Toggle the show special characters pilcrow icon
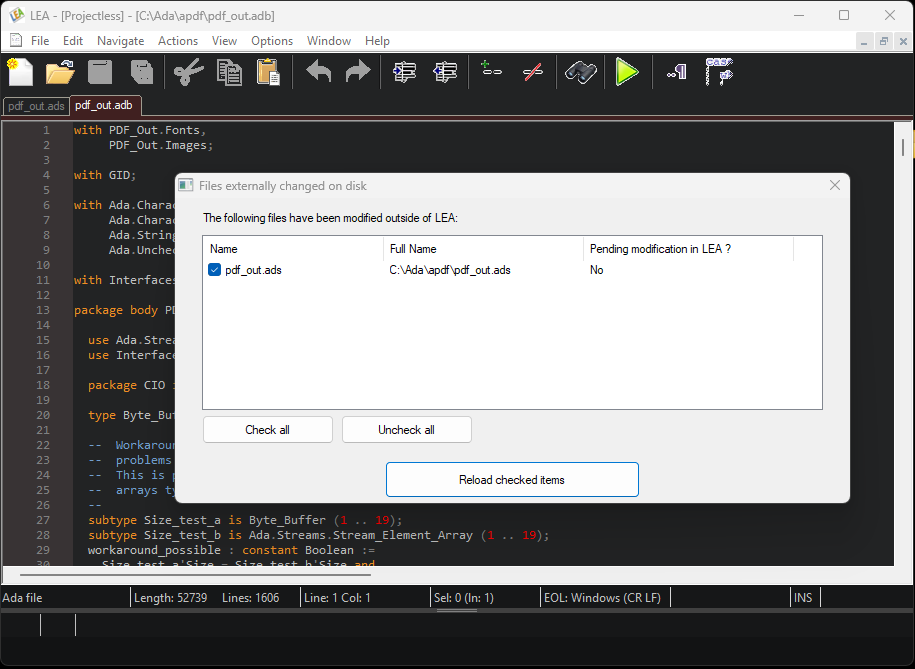Screen dimensions: 915x669 tap(676, 72)
